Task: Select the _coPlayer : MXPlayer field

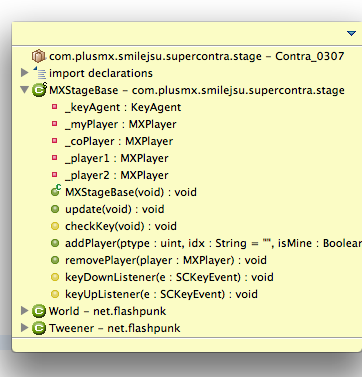Action: click(x=119, y=141)
